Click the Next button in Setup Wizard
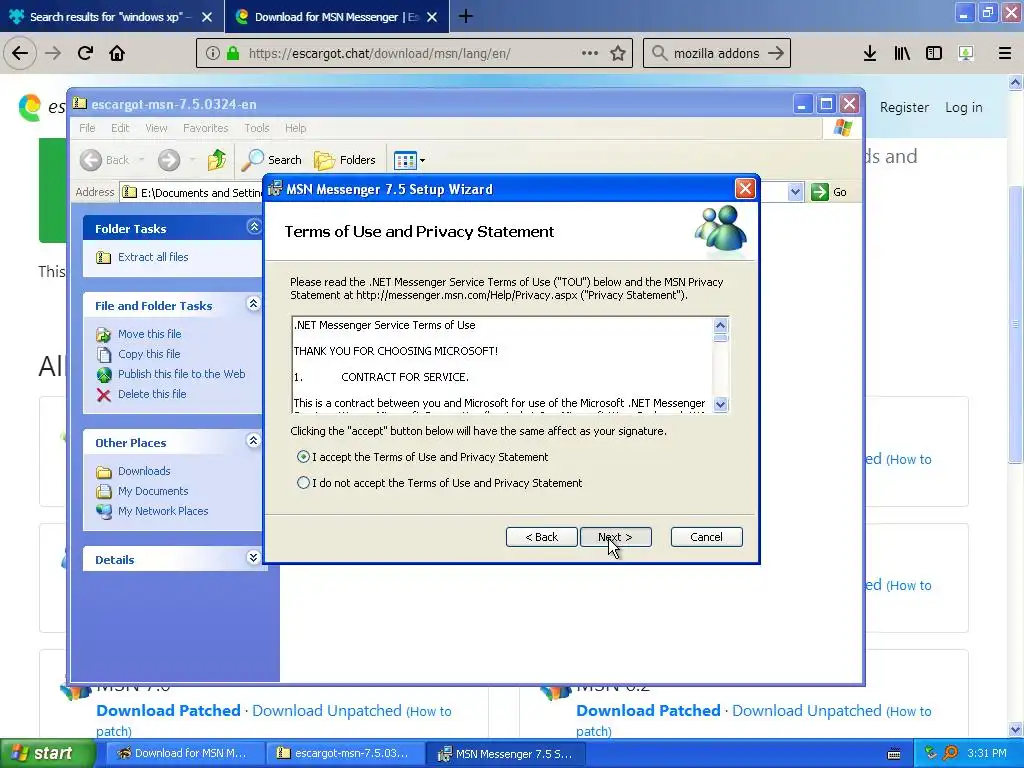 coord(615,537)
